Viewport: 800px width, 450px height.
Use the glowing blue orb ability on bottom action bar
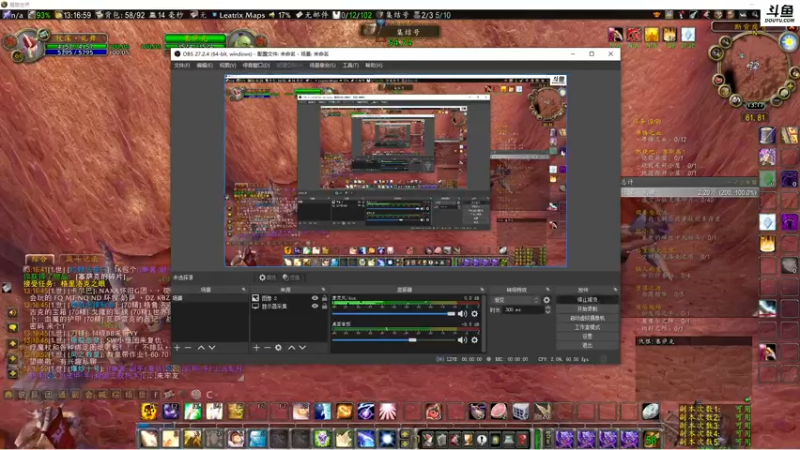pos(387,439)
